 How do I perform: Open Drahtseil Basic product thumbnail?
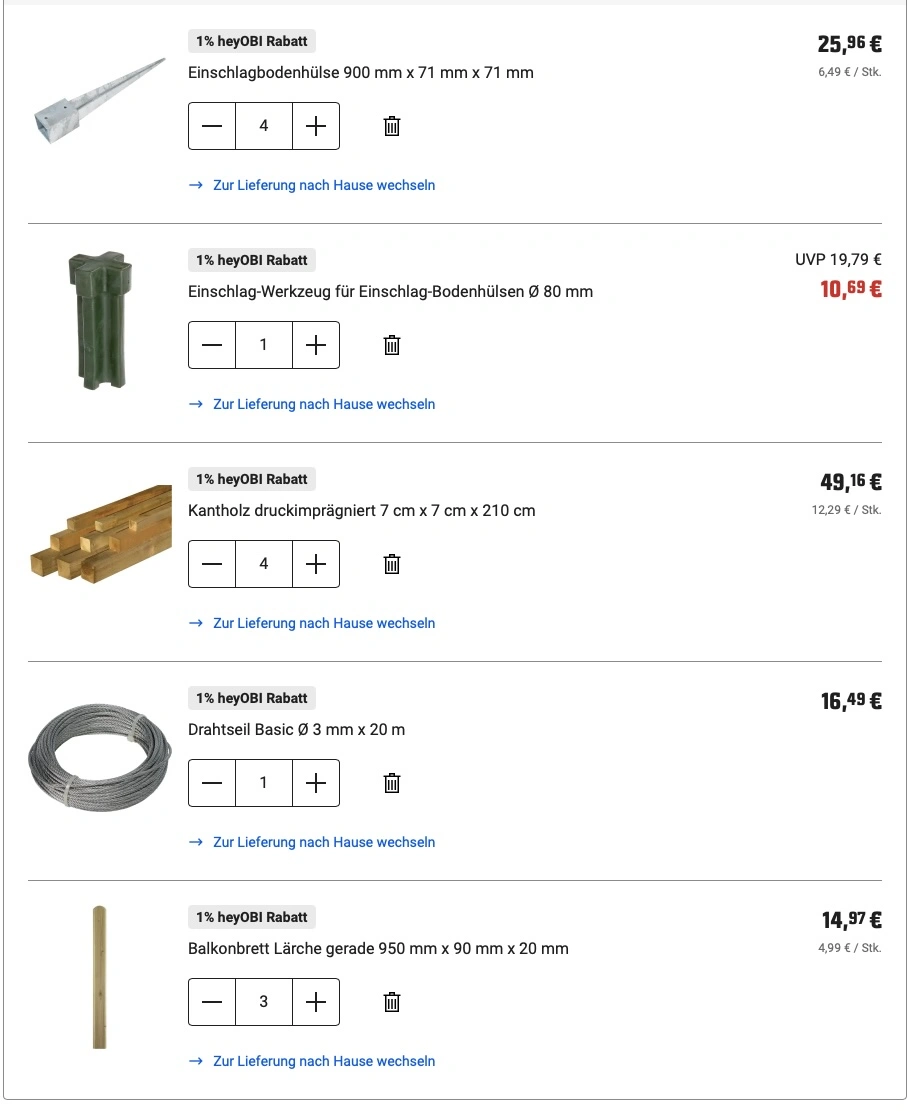(100, 757)
